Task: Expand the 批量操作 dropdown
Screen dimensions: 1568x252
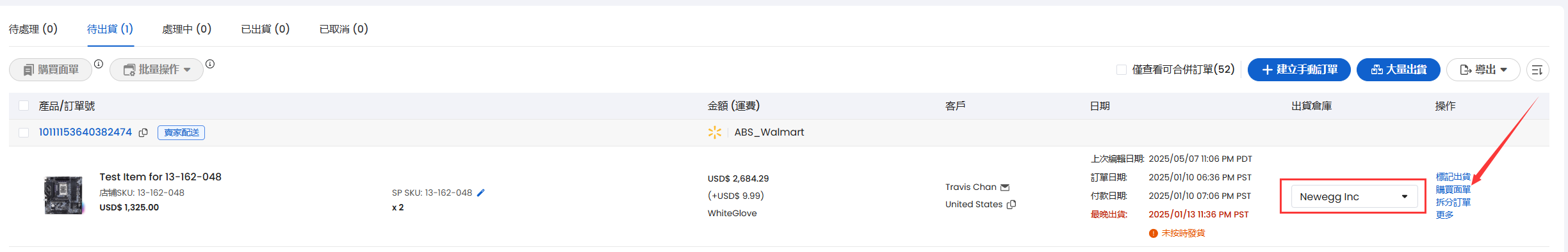Action: pos(157,70)
